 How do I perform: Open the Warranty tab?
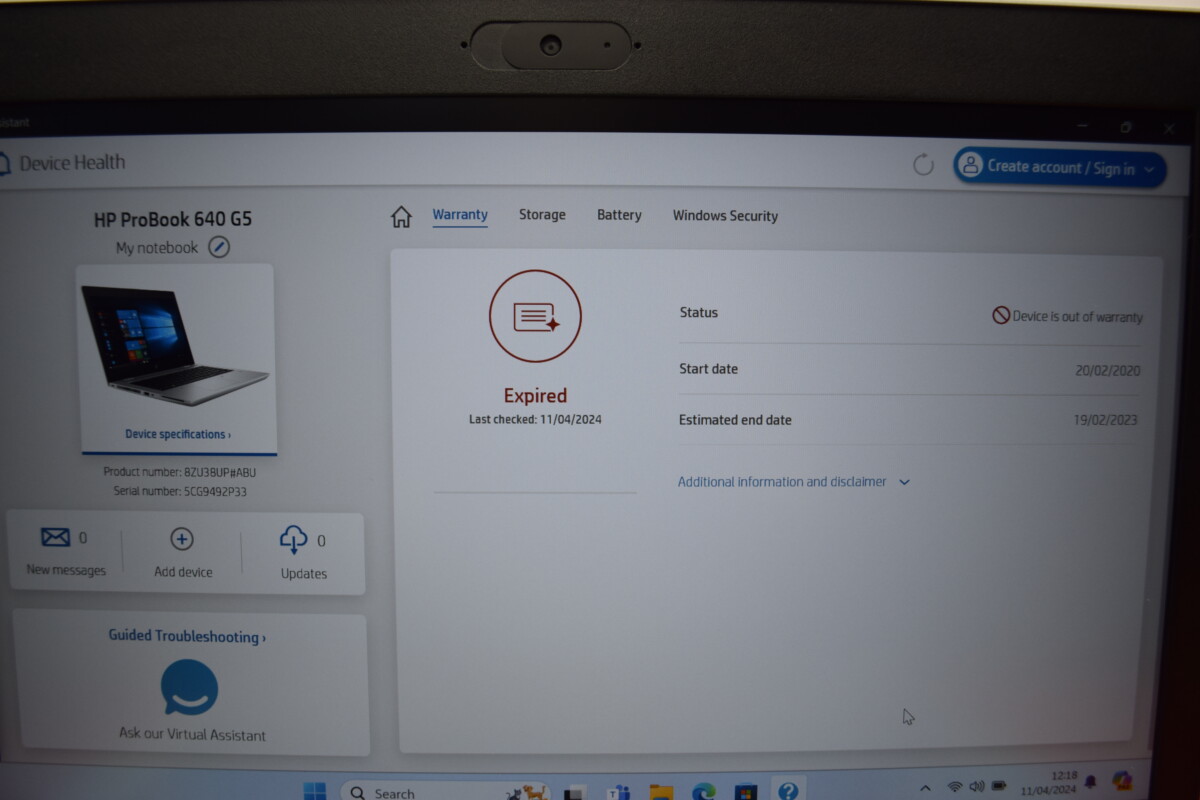tap(460, 214)
